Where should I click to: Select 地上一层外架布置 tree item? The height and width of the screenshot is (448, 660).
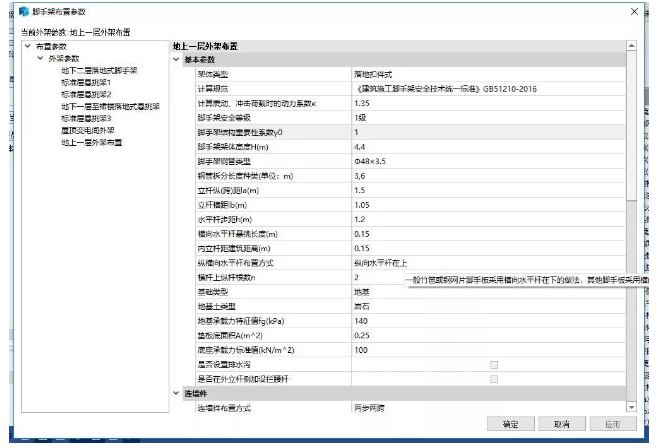tap(91, 142)
